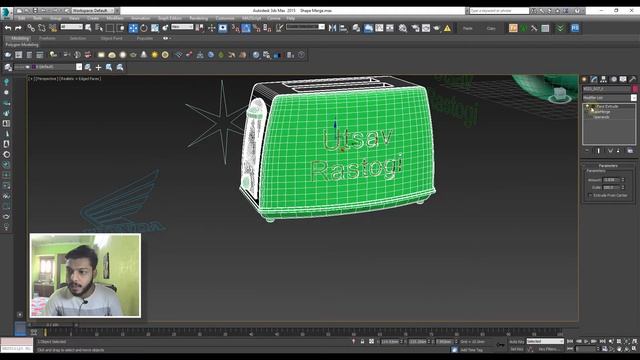This screenshot has height=360, width=640.
Task: Collapse the Parameters rollout
Action: point(608,166)
